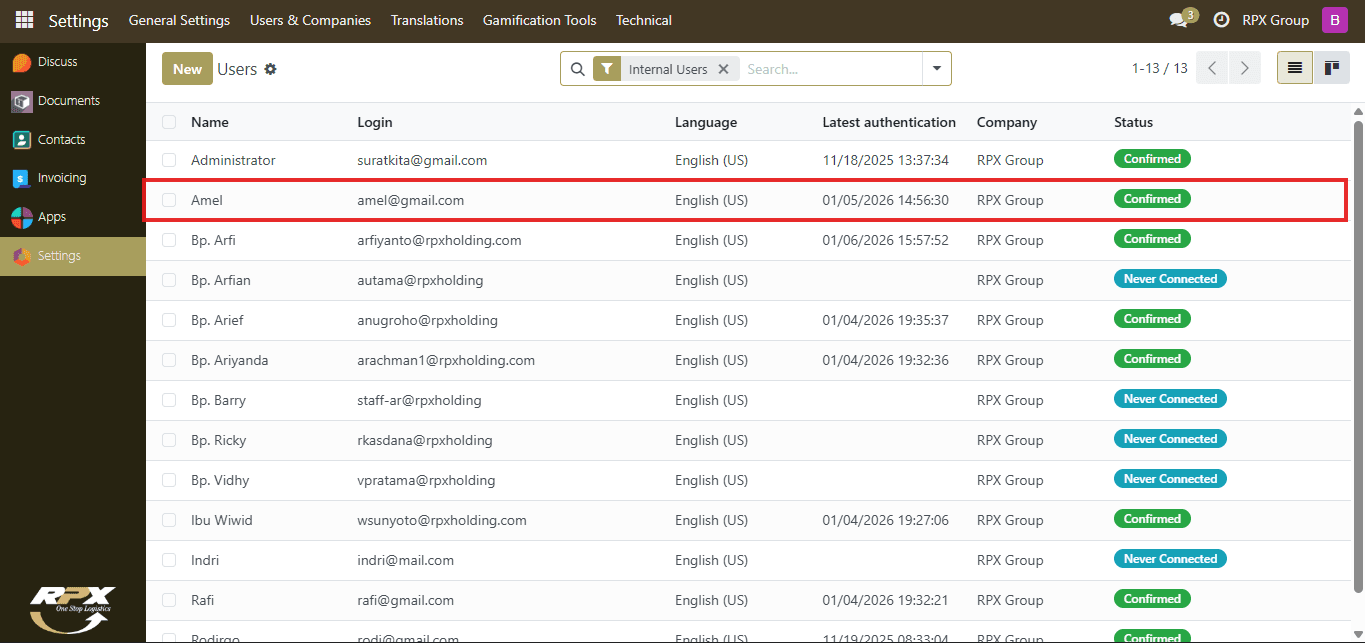
Task: Open the Documents app from sidebar
Action: click(x=73, y=101)
